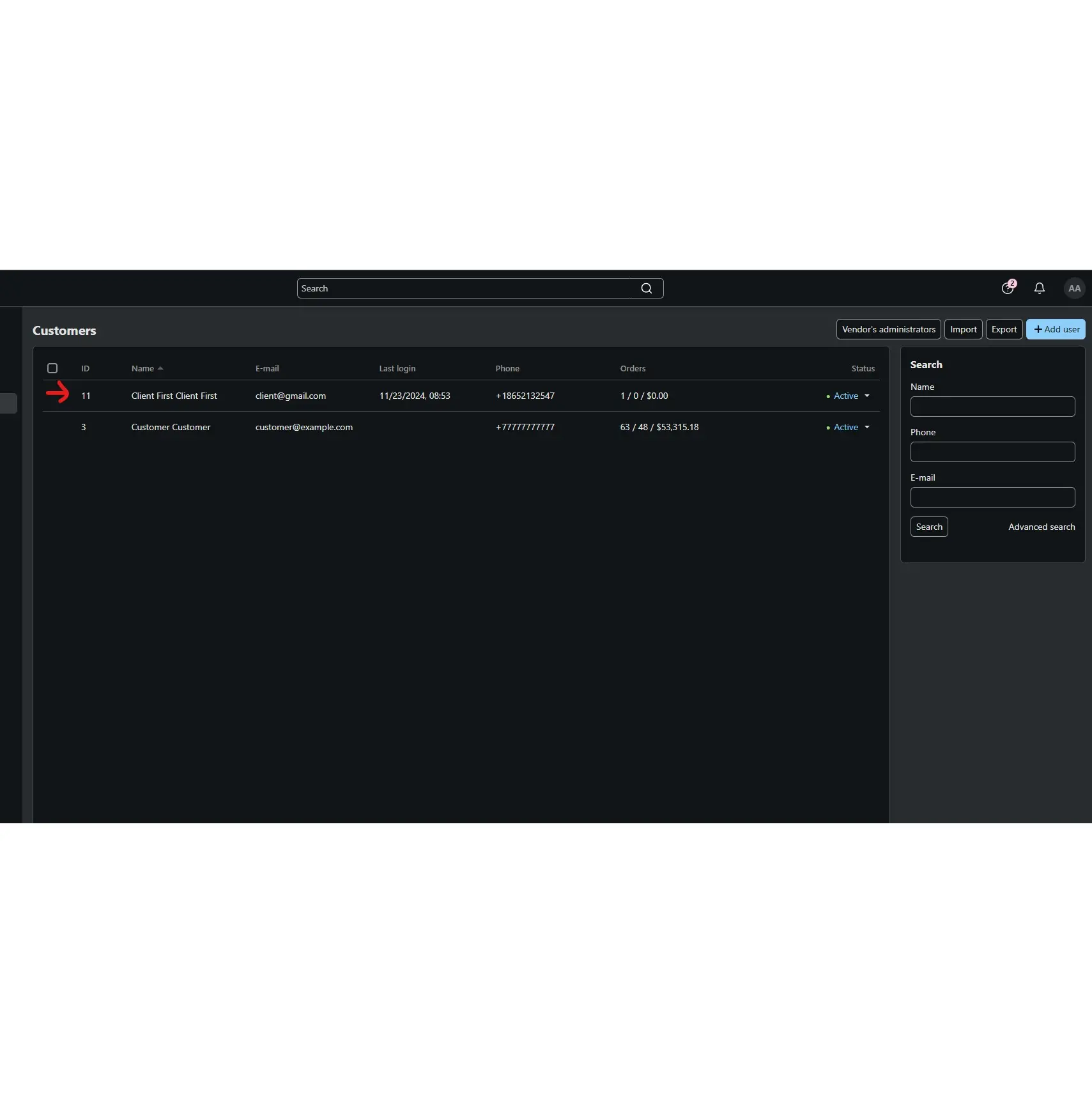Tick the select-all customers checkbox
The height and width of the screenshot is (1093, 1092).
pos(52,368)
